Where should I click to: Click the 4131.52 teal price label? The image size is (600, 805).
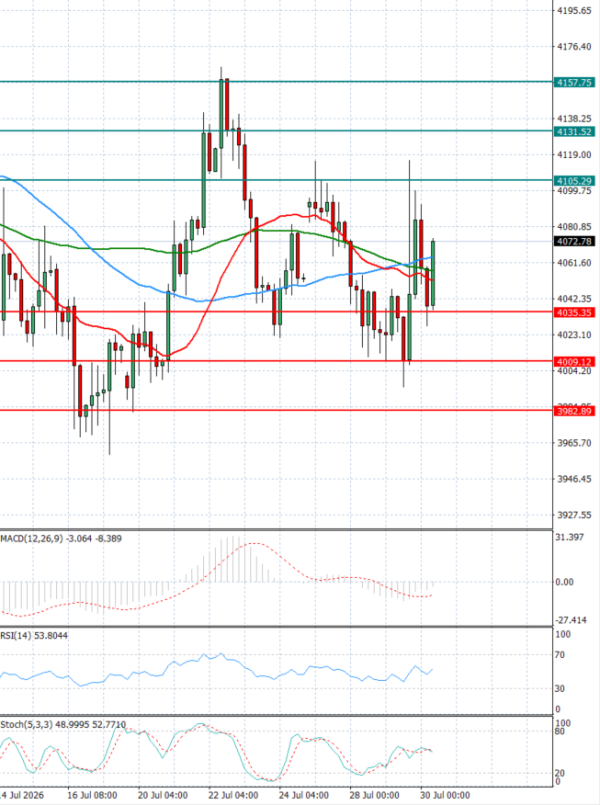574,131
